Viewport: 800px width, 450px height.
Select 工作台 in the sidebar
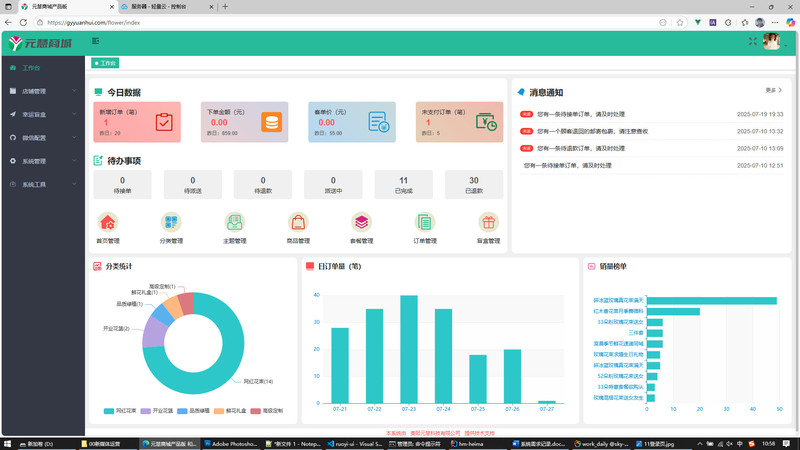point(43,68)
